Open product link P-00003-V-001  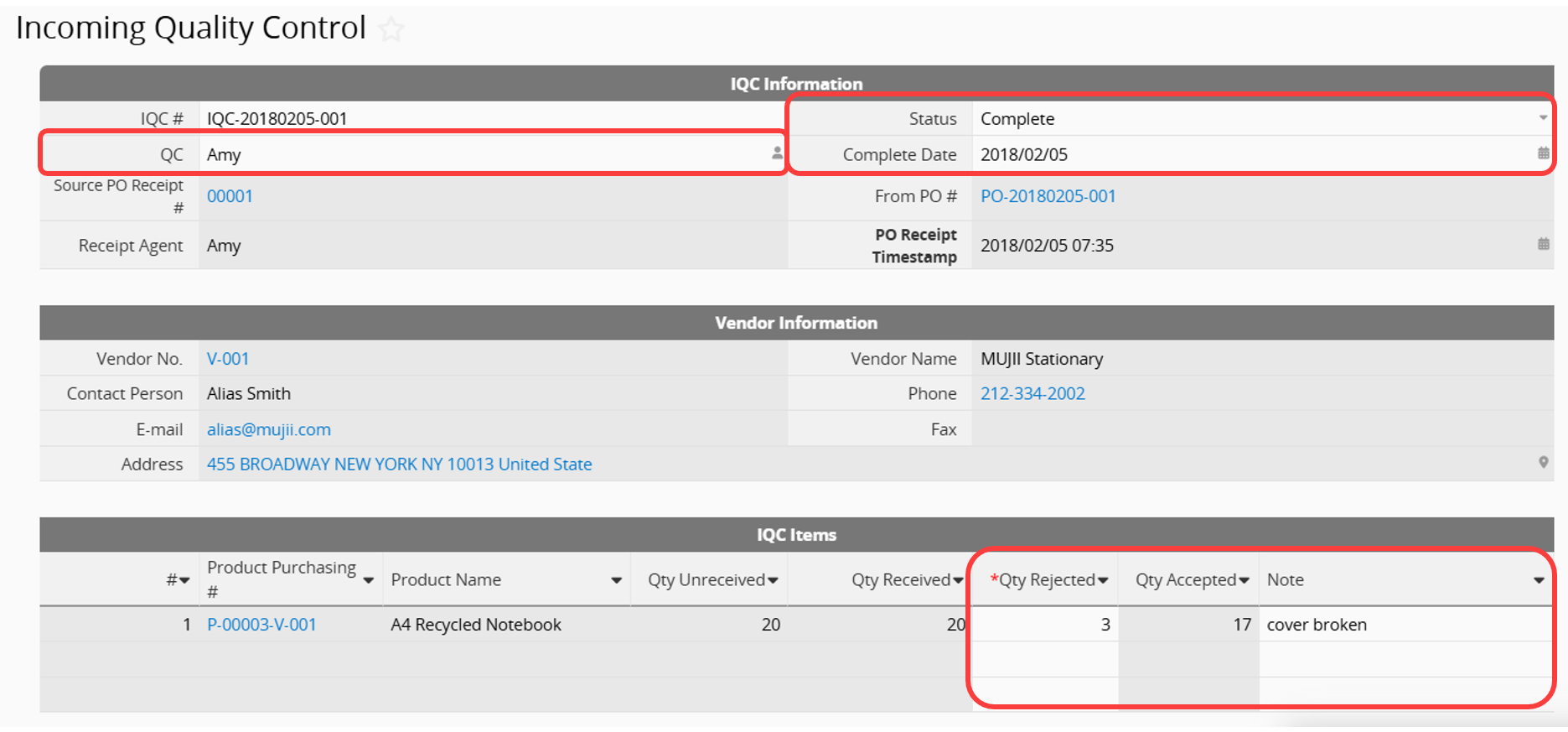point(261,625)
